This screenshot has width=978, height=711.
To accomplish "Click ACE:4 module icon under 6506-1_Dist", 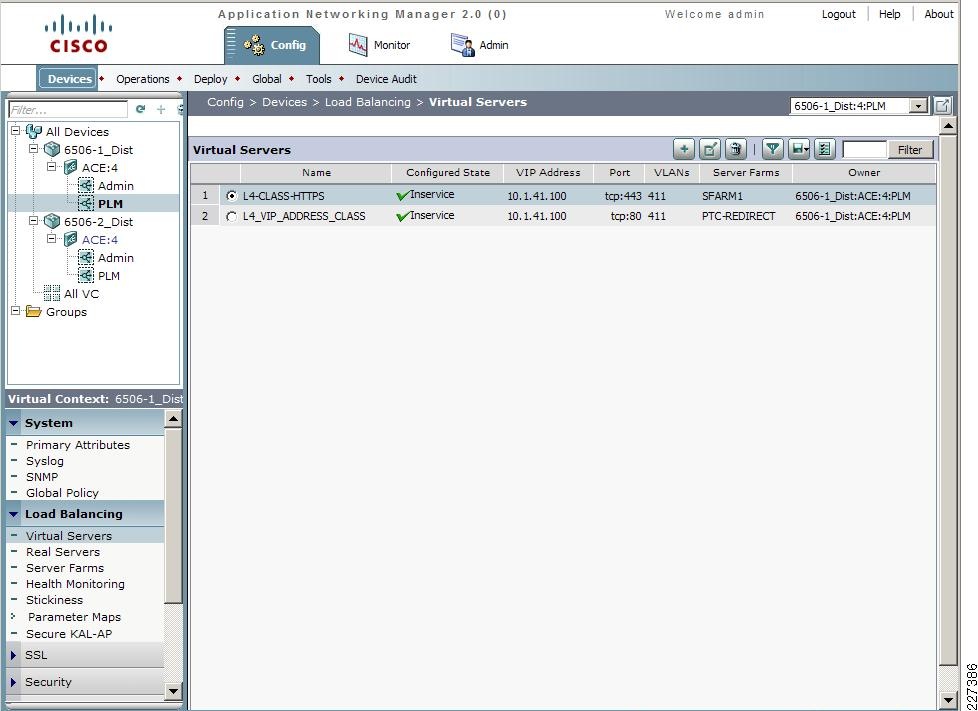I will click(70, 167).
